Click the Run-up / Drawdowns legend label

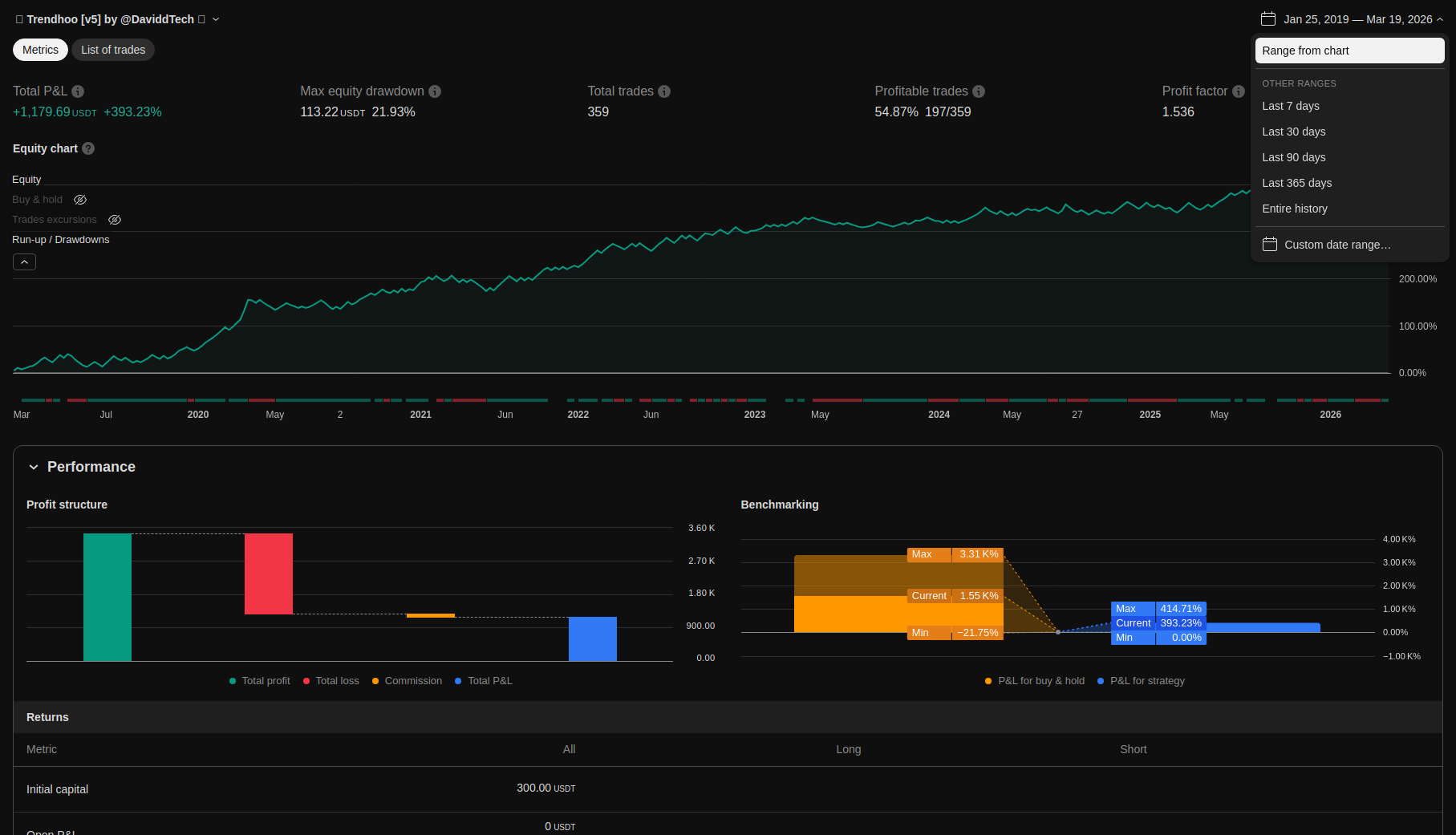[61, 240]
